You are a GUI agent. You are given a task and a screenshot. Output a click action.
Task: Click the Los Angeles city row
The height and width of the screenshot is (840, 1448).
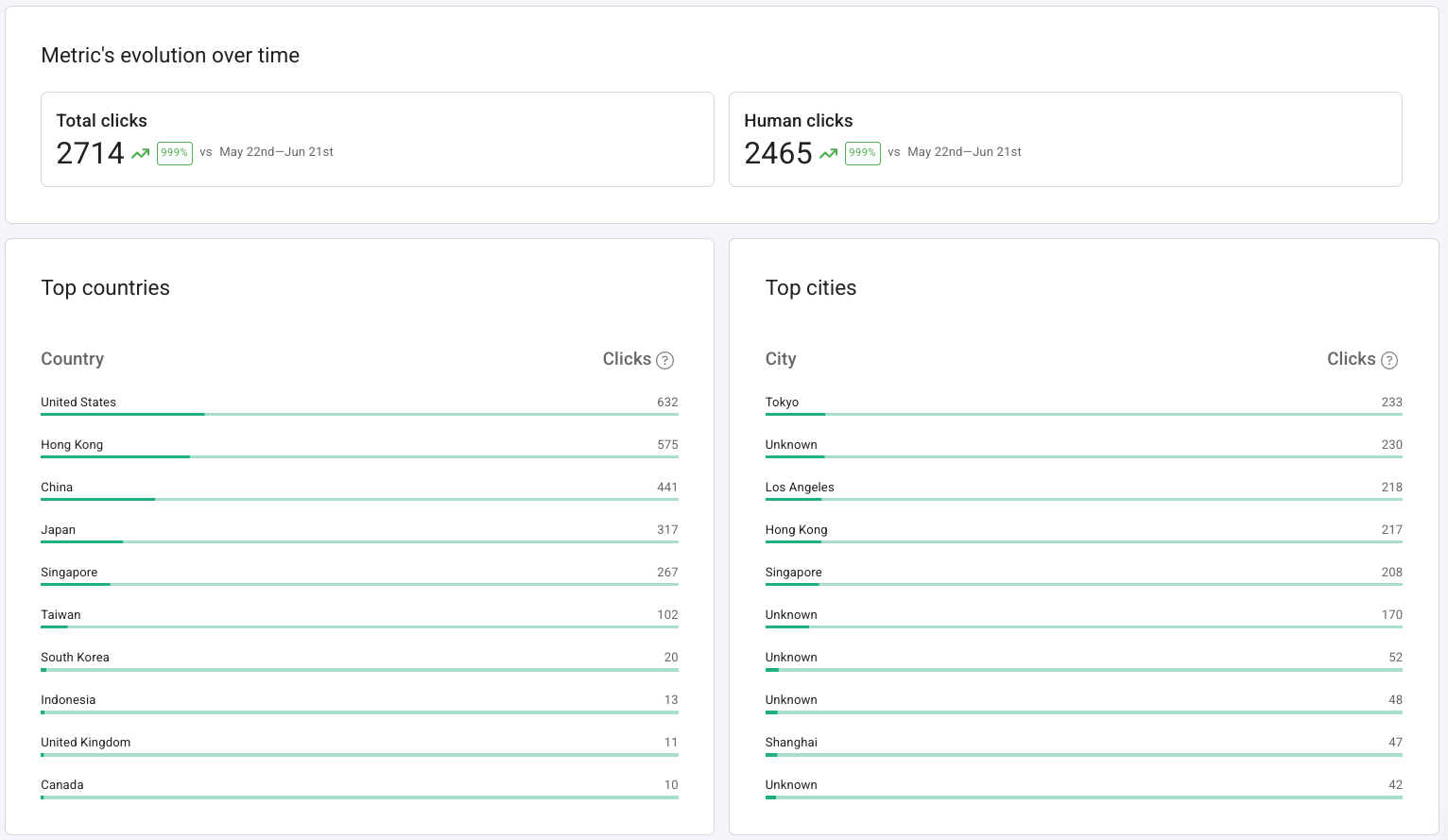(1084, 489)
